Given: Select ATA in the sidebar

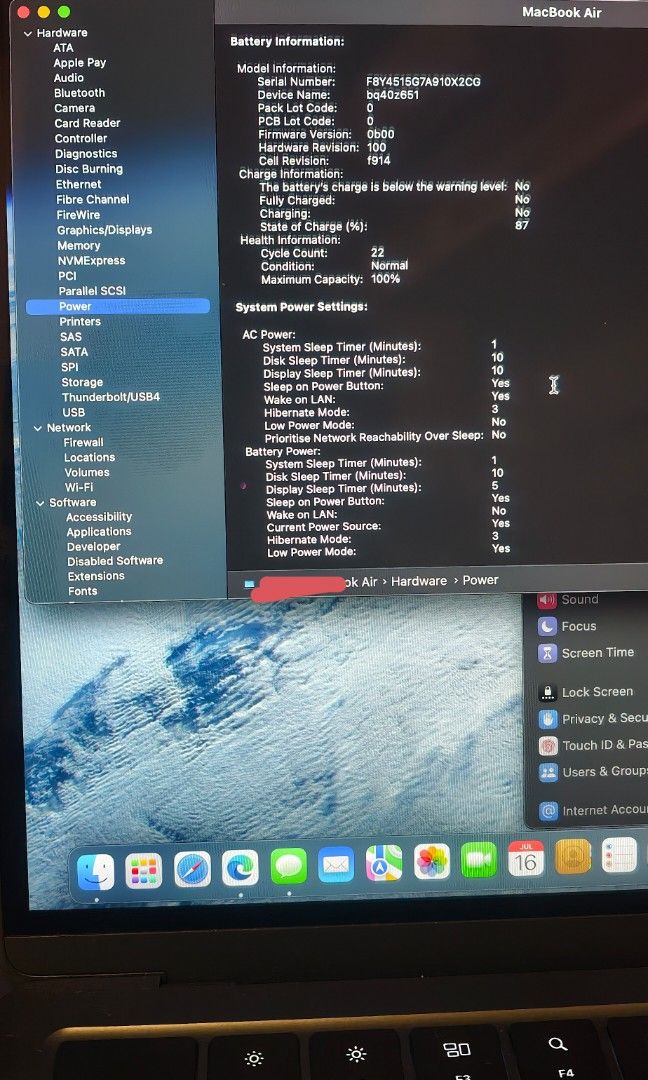Looking at the screenshot, I should coord(63,48).
